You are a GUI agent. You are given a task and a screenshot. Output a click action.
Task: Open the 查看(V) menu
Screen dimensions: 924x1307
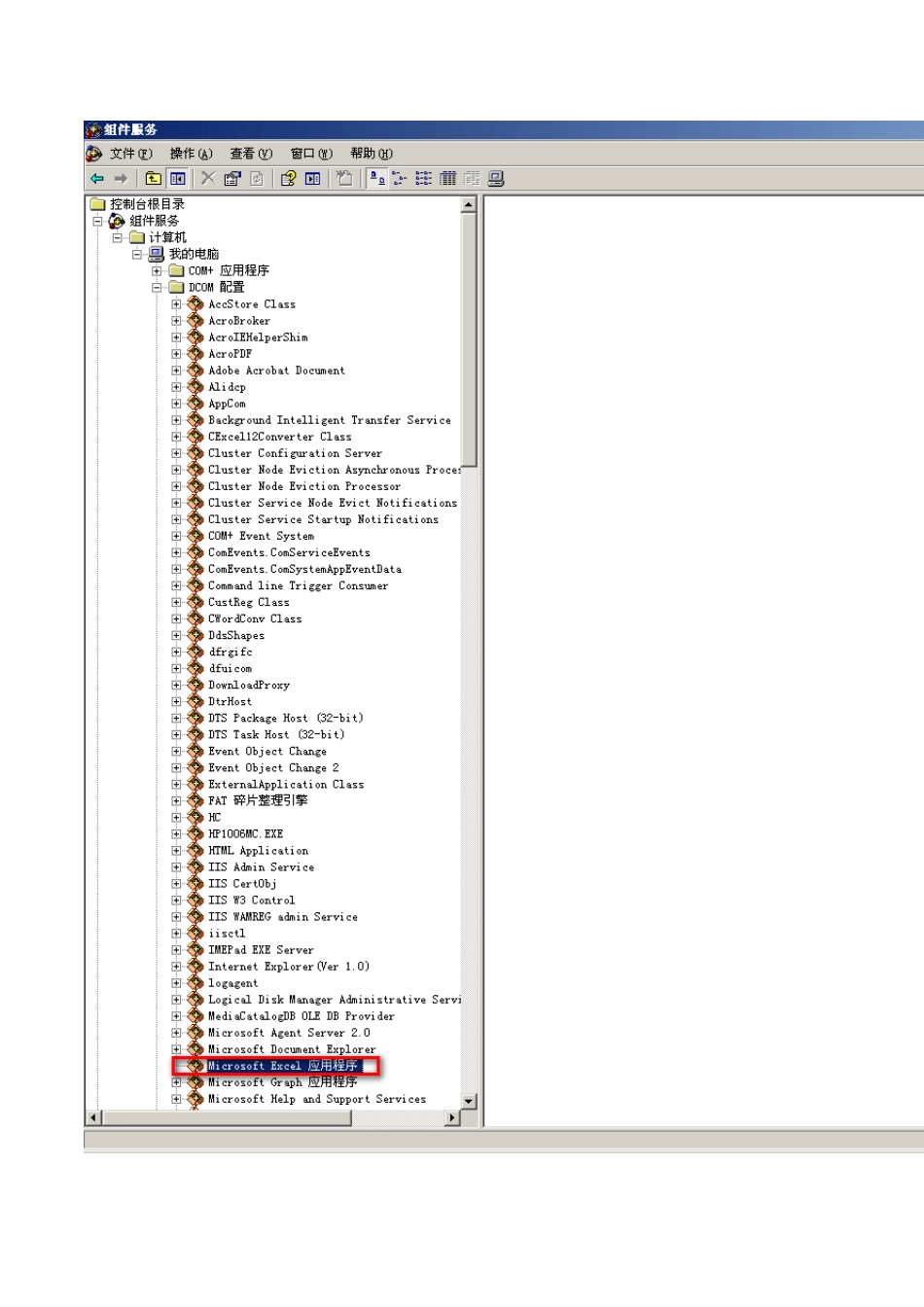click(x=251, y=154)
